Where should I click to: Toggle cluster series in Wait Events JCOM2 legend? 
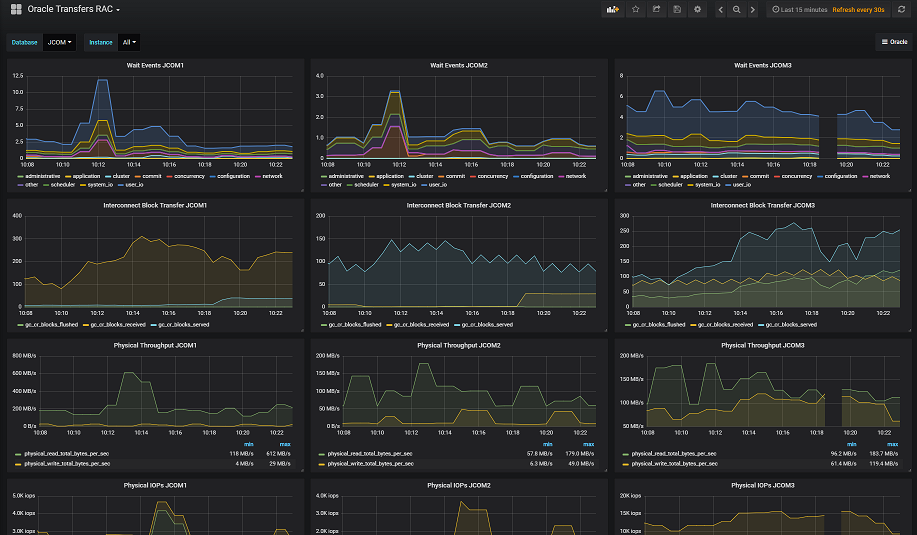coord(425,176)
